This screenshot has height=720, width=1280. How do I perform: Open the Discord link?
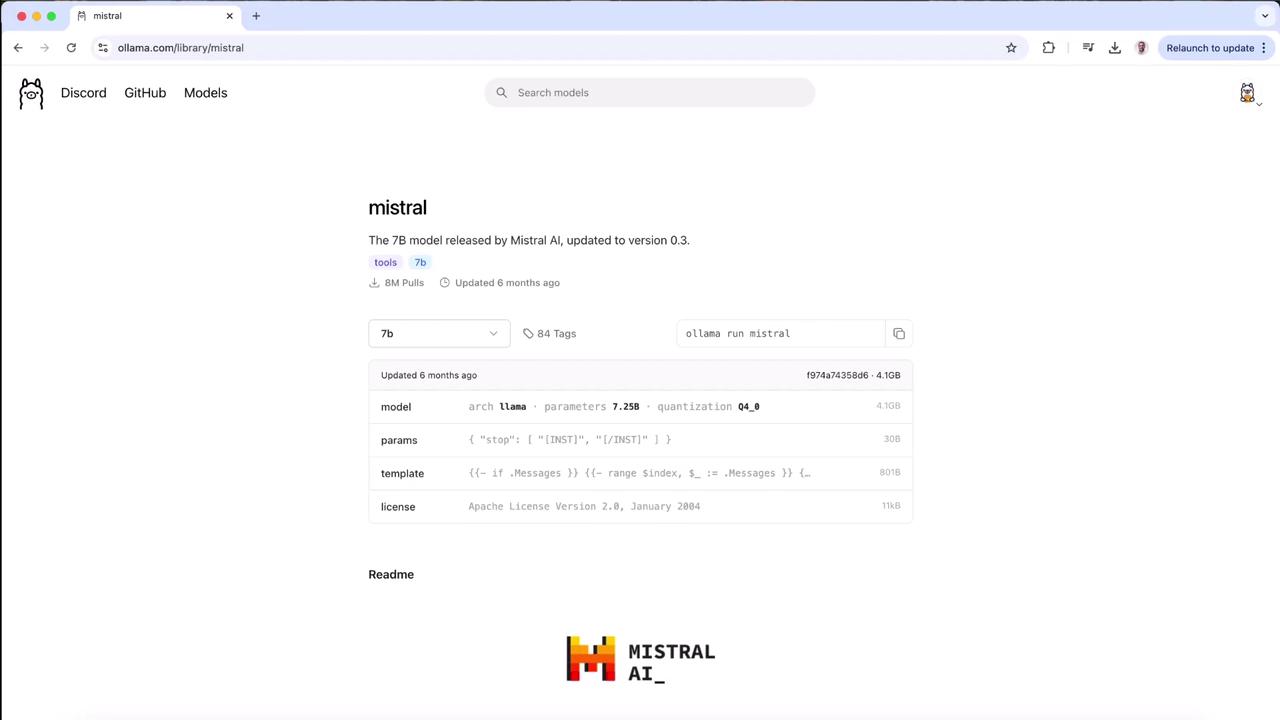[83, 93]
